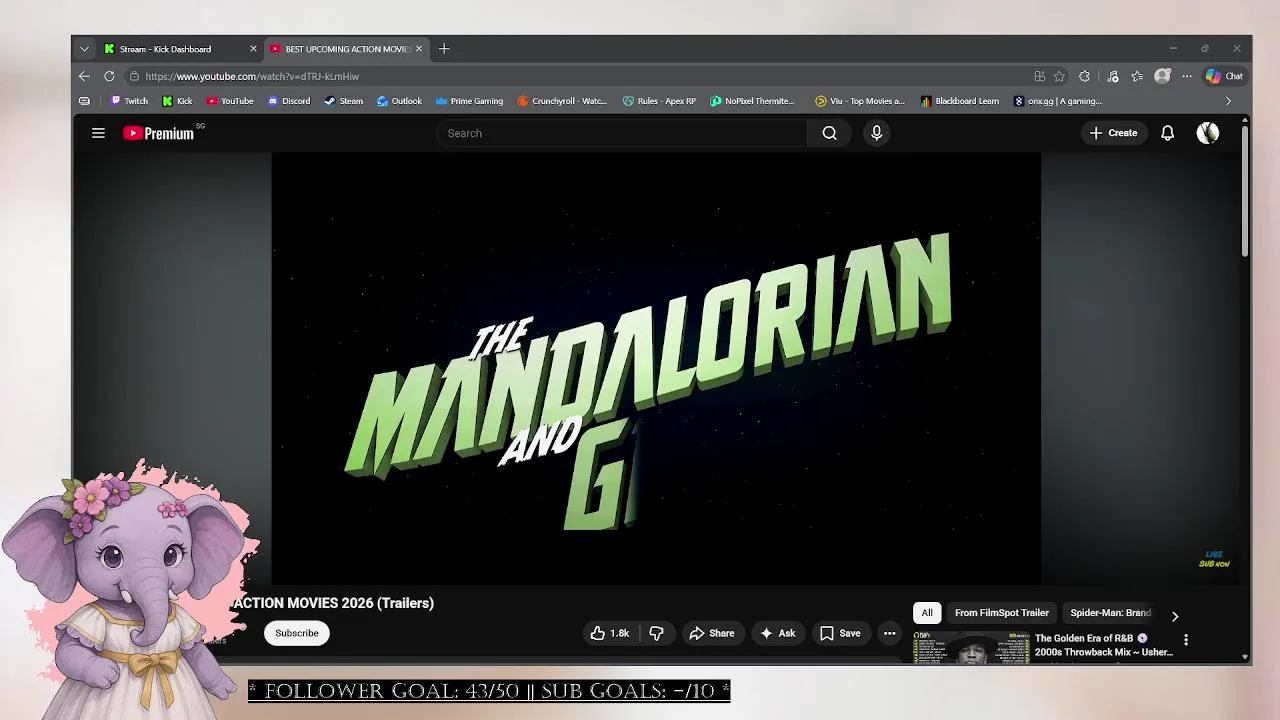The image size is (1280, 720).
Task: Close the Kick Dashboard tab
Action: coord(253,49)
